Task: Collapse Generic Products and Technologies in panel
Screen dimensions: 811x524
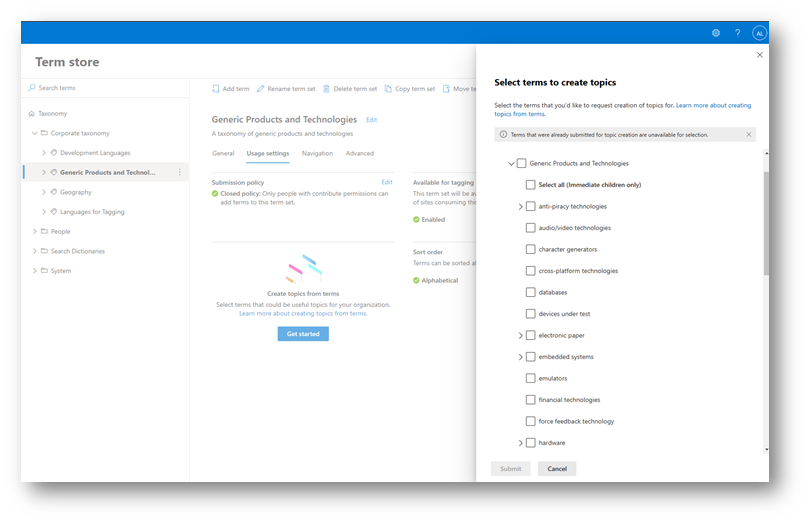Action: 511,163
